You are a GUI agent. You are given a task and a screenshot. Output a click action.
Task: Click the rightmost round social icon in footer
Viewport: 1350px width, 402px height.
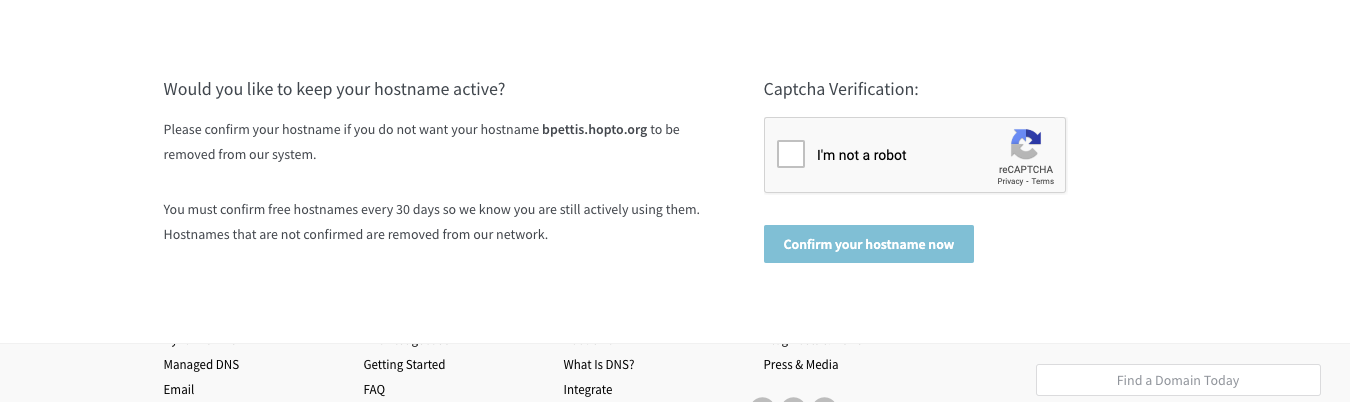tap(824, 400)
